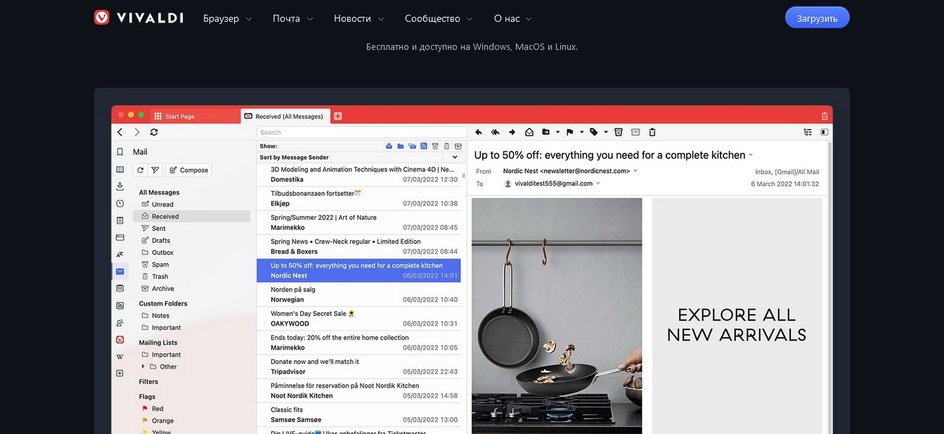The height and width of the screenshot is (434, 944).
Task: Open the Сообщество site menu
Action: point(439,19)
